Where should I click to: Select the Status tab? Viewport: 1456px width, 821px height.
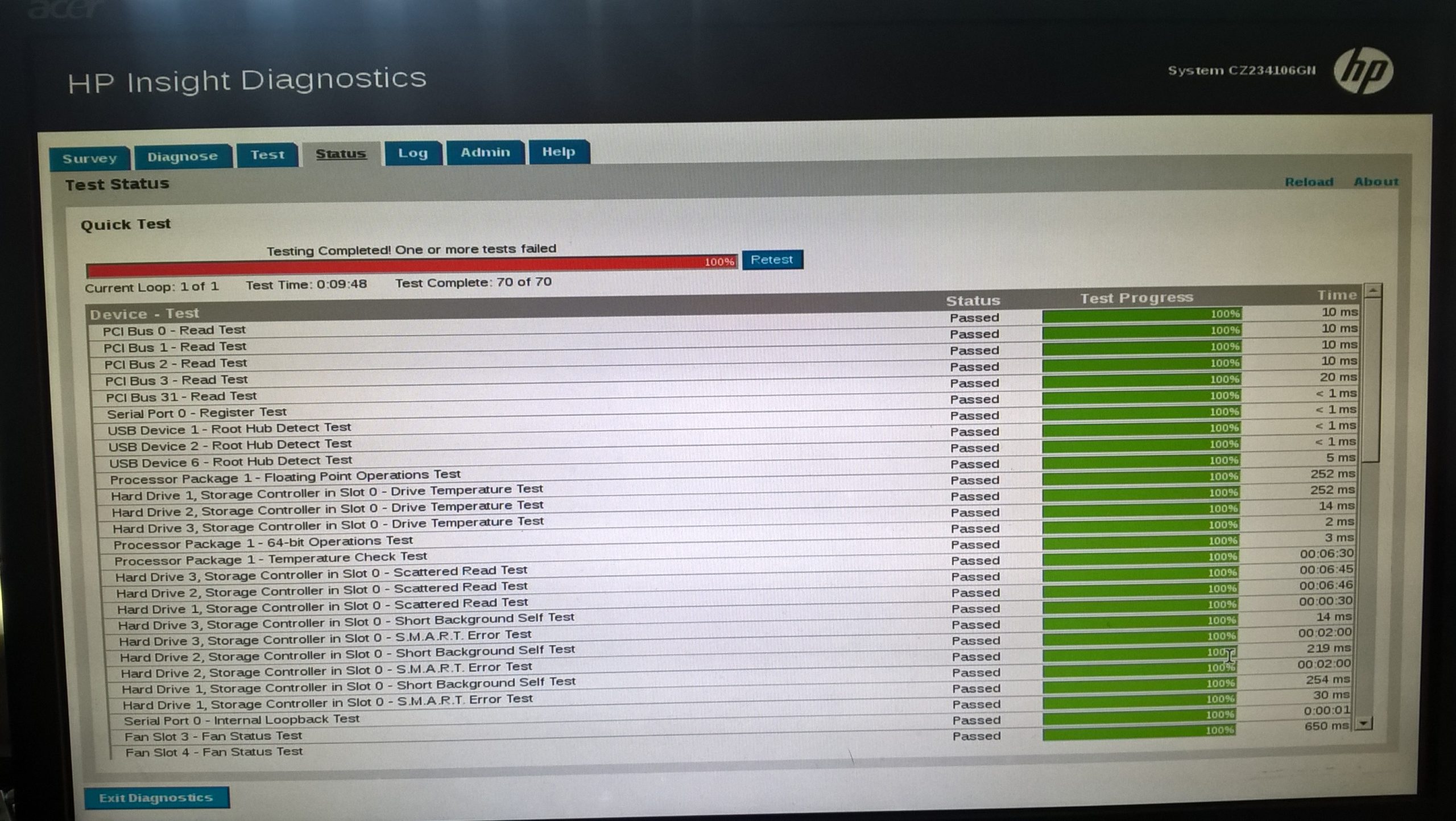pos(341,154)
